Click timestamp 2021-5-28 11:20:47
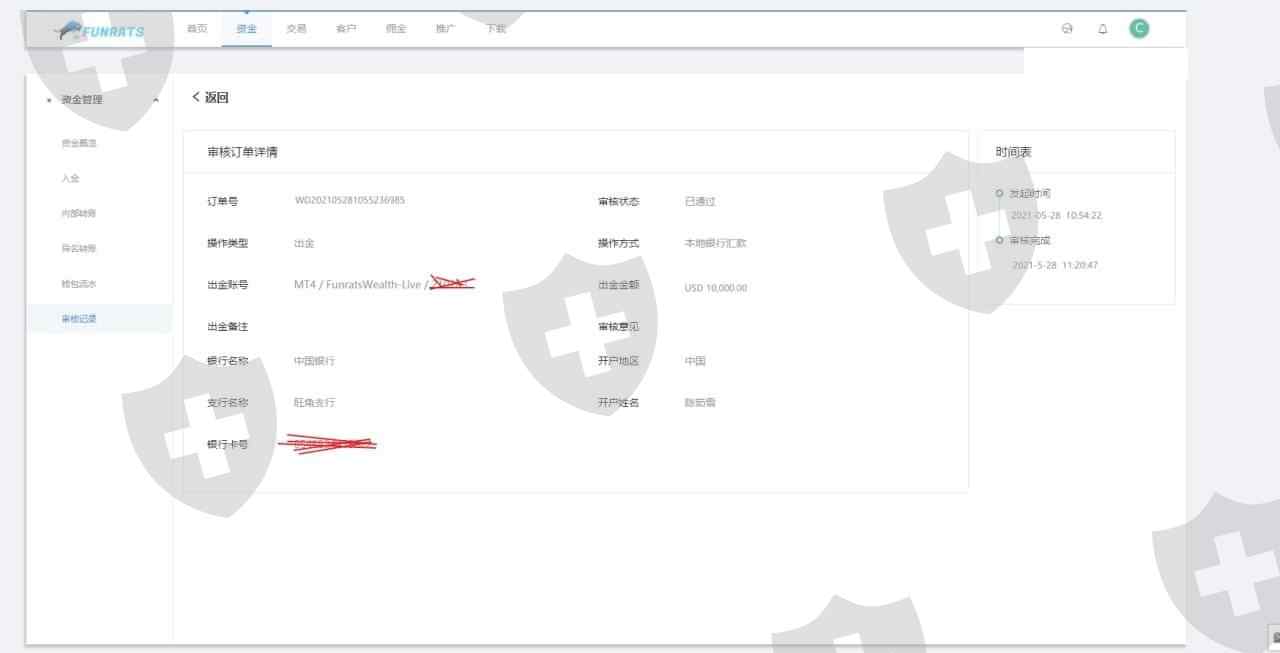 1055,266
